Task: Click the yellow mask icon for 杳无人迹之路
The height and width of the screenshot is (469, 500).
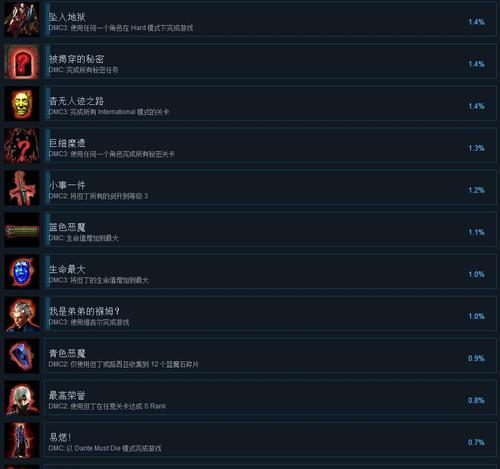Action: (22, 104)
